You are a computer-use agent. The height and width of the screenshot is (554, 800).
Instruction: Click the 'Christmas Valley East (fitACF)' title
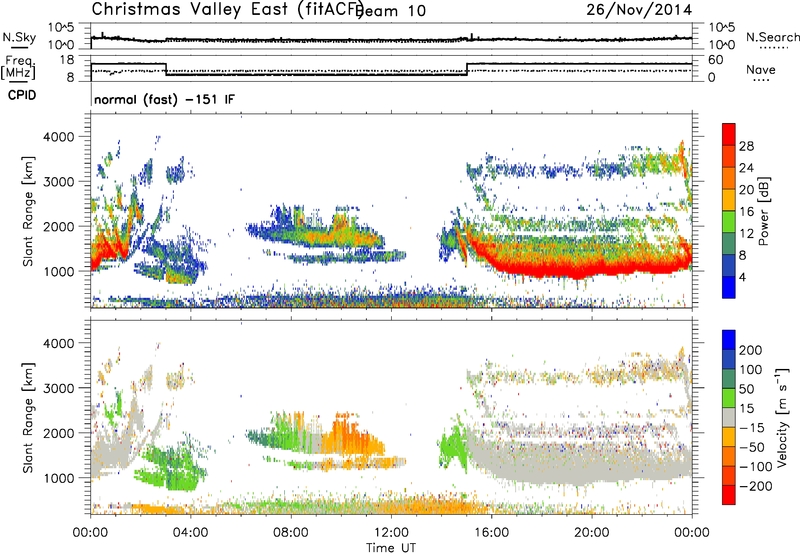tap(228, 10)
